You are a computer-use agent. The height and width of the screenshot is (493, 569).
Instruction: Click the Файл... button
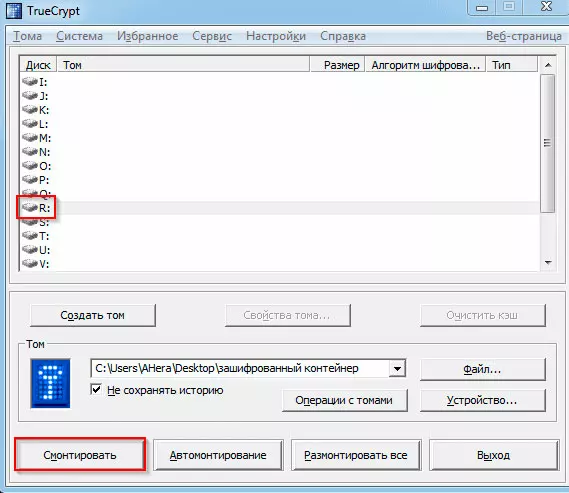point(483,369)
